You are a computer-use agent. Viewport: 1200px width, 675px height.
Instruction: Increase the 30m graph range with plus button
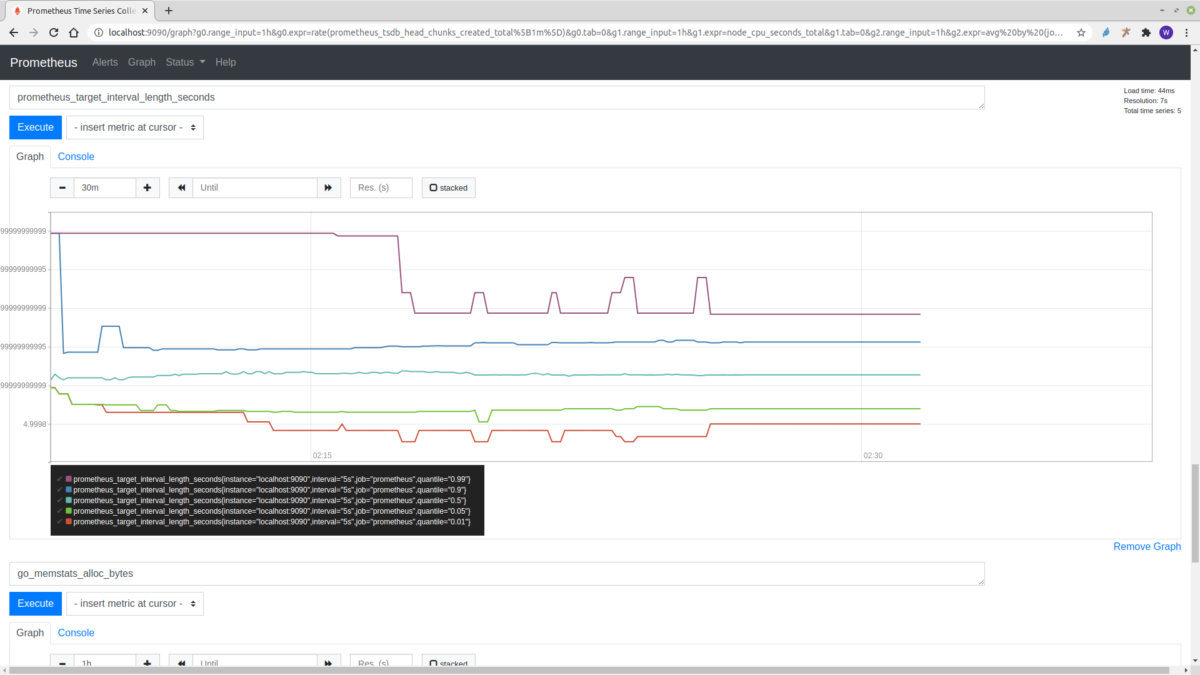[147, 187]
